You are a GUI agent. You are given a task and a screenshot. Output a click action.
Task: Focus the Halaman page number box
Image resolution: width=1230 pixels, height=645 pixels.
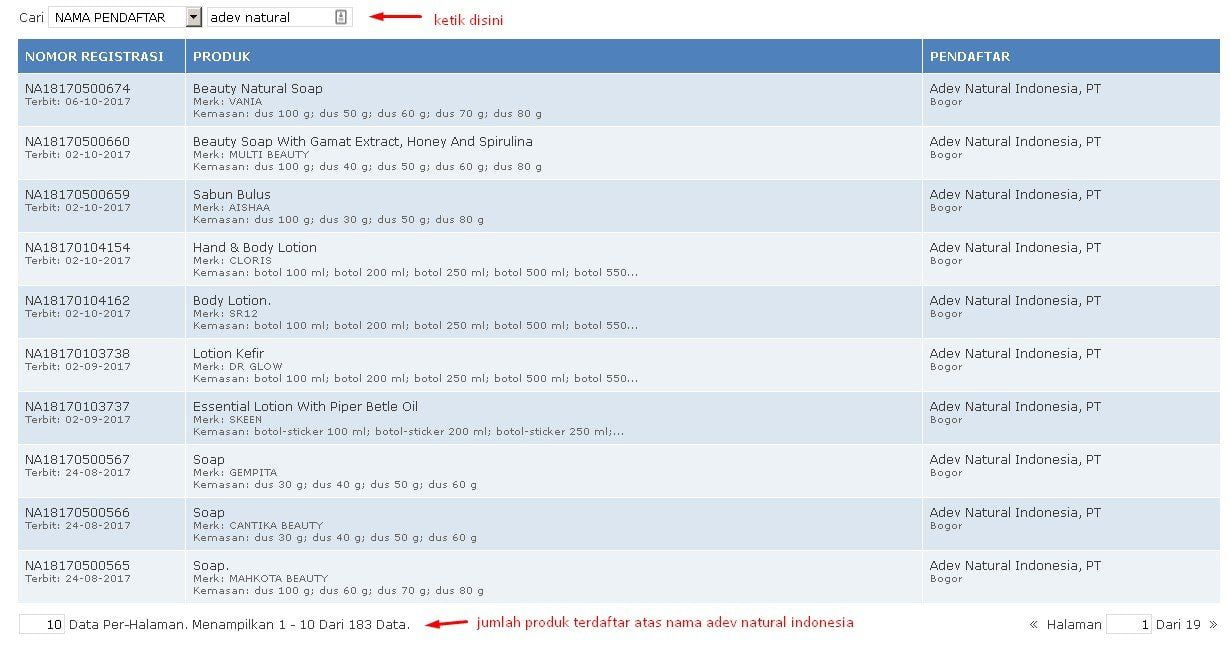point(1129,625)
